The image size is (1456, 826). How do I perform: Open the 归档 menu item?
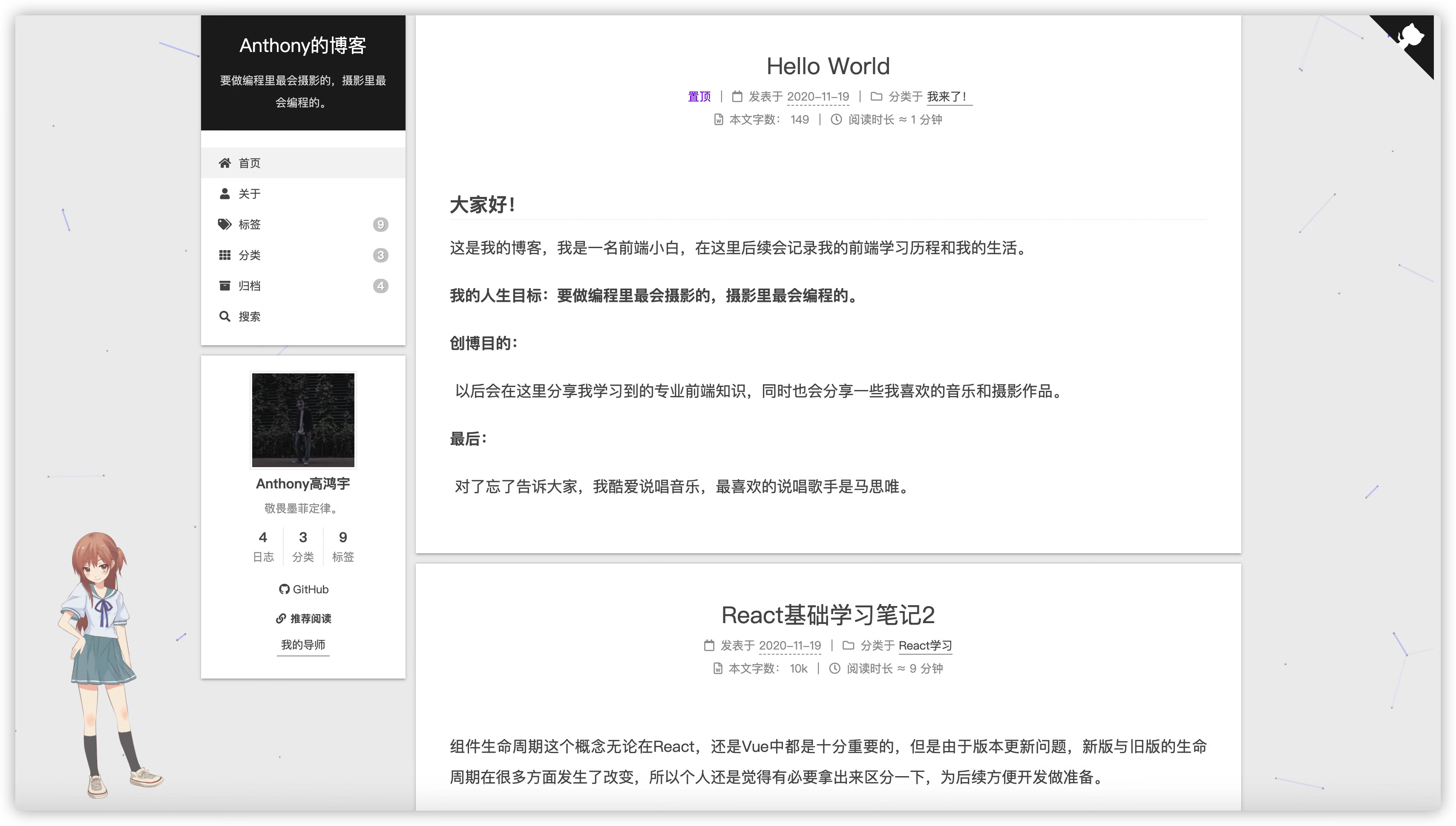point(250,286)
